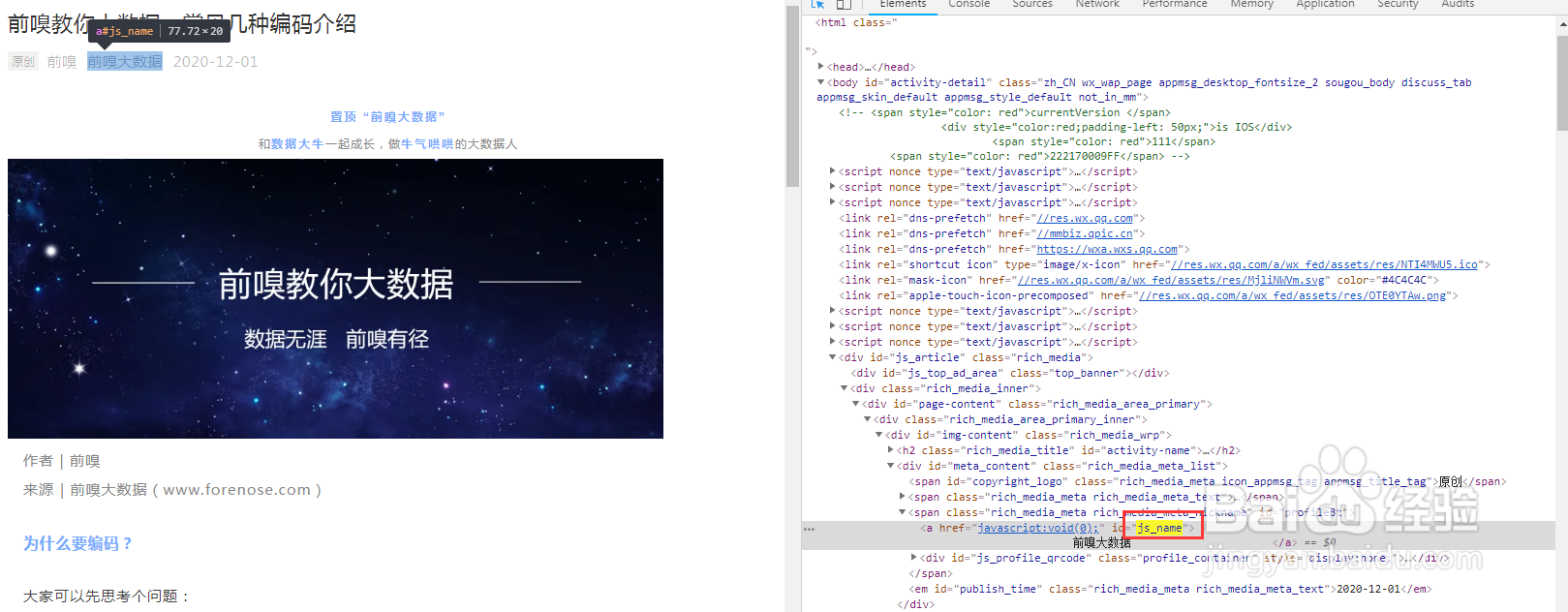
Task: Open the MjliNWVm.svg mask-icon link
Action: click(1171, 281)
